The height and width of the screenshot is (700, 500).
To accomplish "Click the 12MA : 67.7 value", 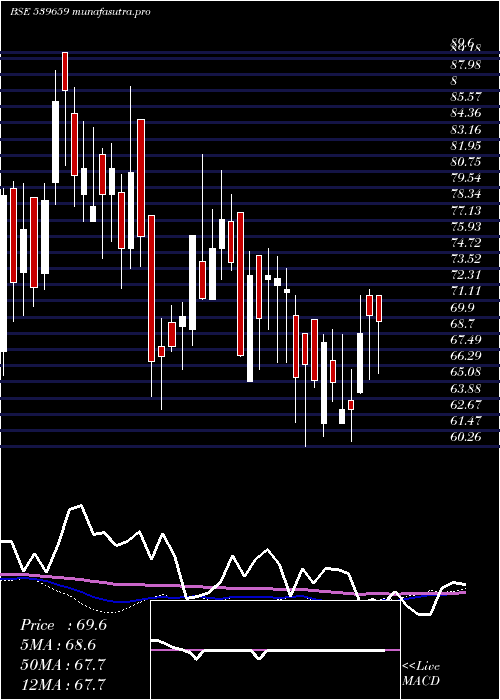I will (x=63, y=684).
